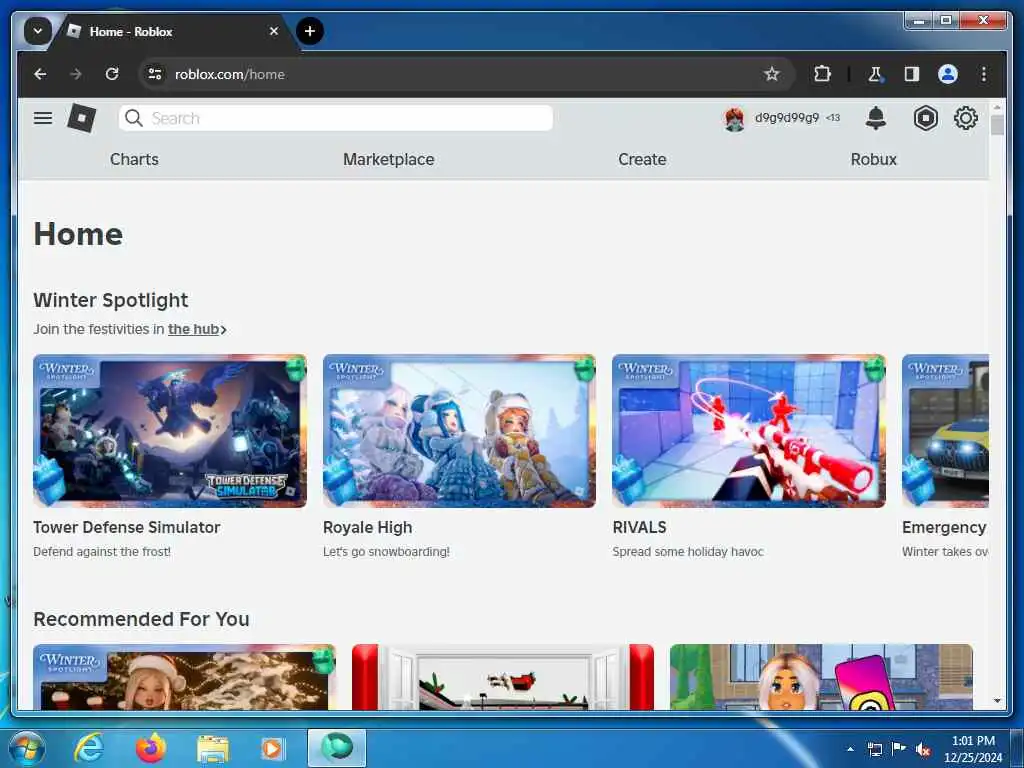Open the Marketplace tab
Viewport: 1024px width, 768px height.
pyautogui.click(x=389, y=159)
